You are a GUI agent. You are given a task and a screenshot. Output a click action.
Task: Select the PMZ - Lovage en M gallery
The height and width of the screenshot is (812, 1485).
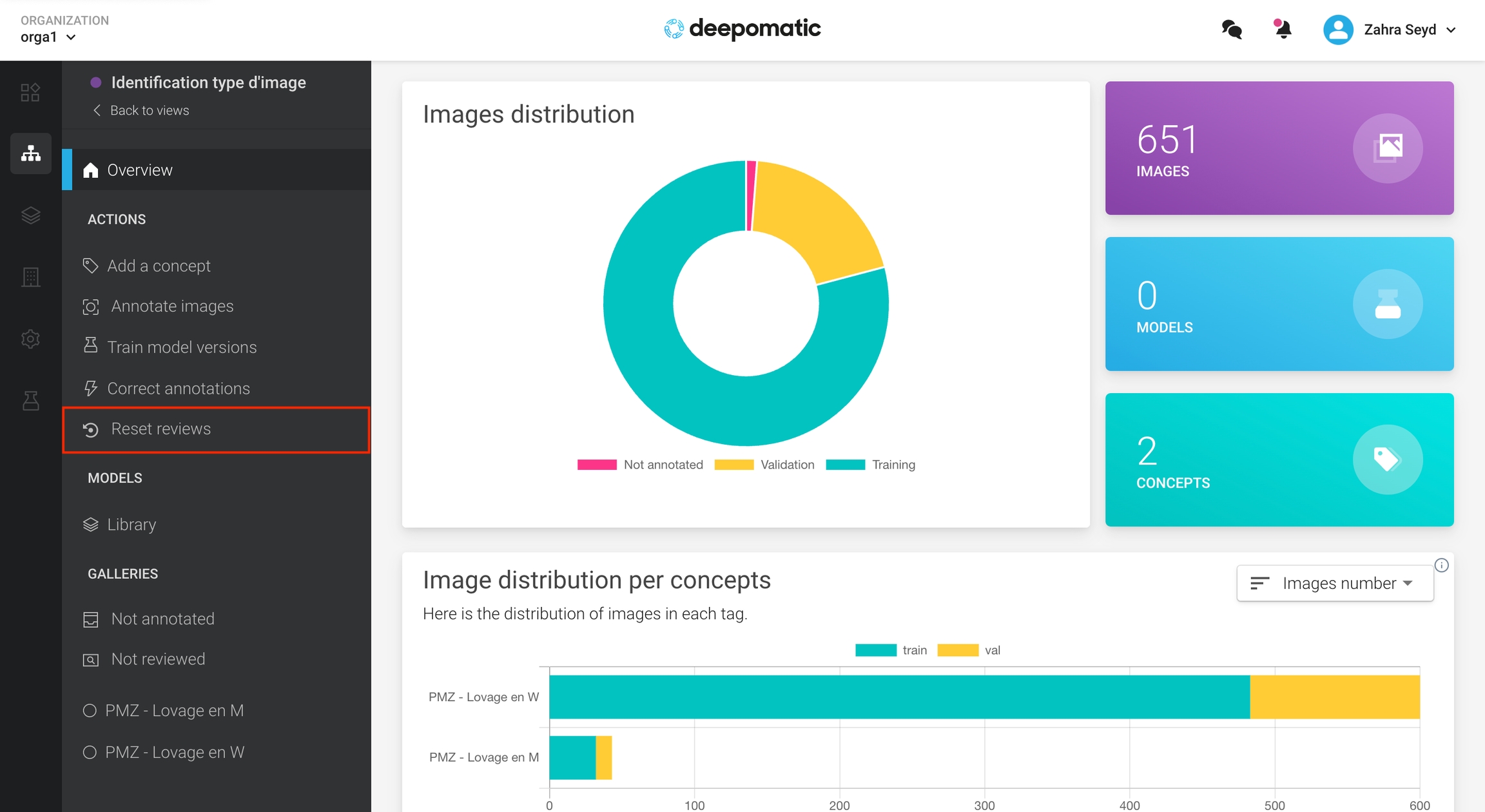click(174, 710)
